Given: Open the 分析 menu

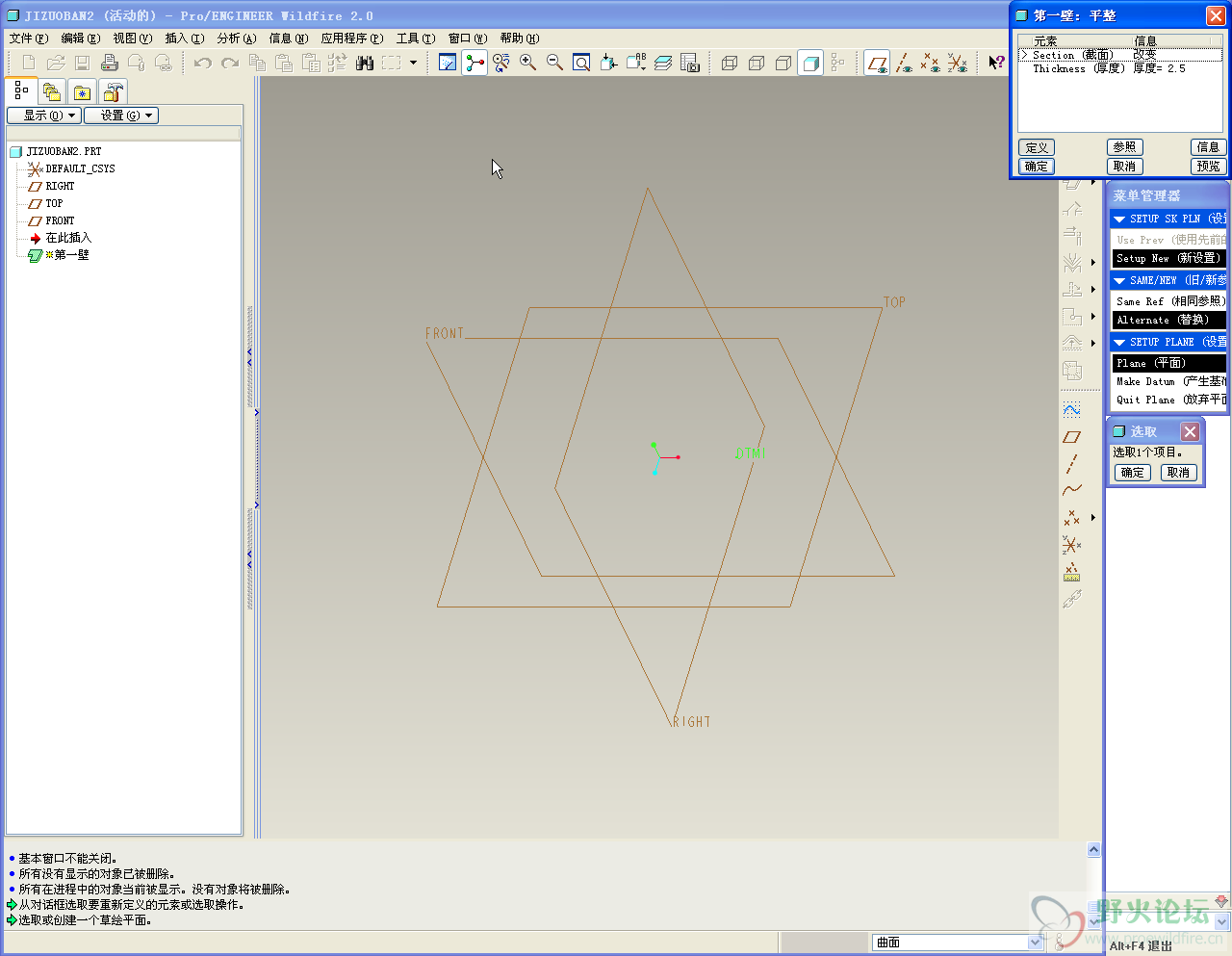Looking at the screenshot, I should click(x=236, y=39).
